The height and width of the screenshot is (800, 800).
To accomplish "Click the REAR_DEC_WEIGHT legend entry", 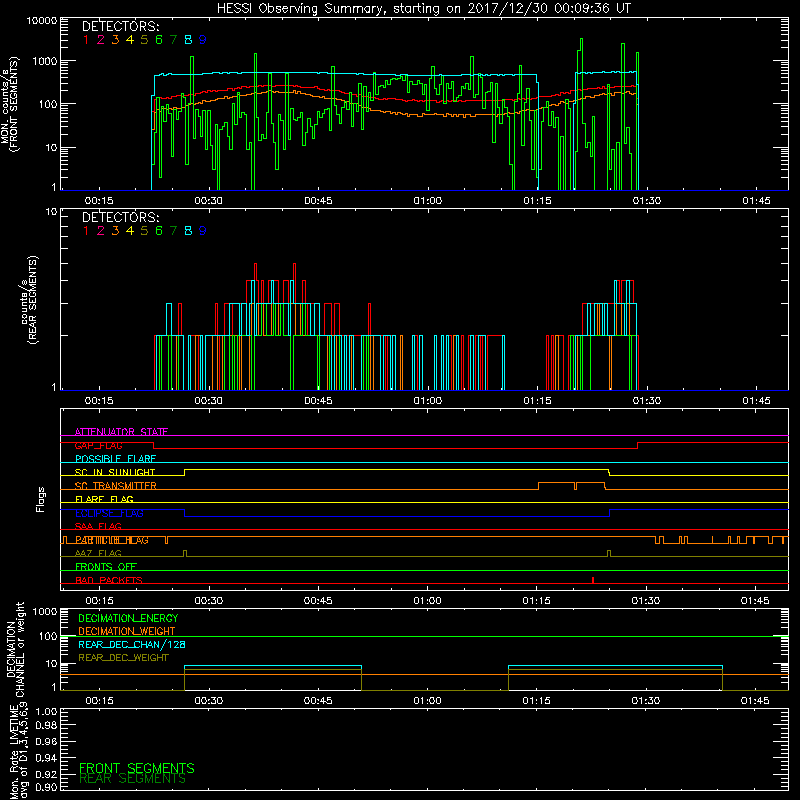I will [123, 658].
